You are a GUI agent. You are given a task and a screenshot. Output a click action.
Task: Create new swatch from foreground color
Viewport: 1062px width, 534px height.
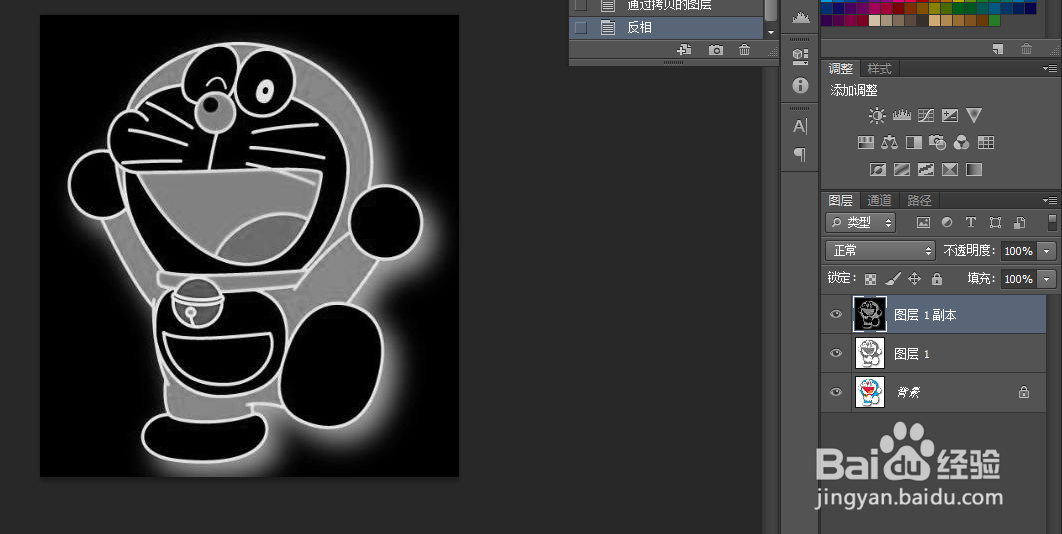pyautogui.click(x=998, y=49)
